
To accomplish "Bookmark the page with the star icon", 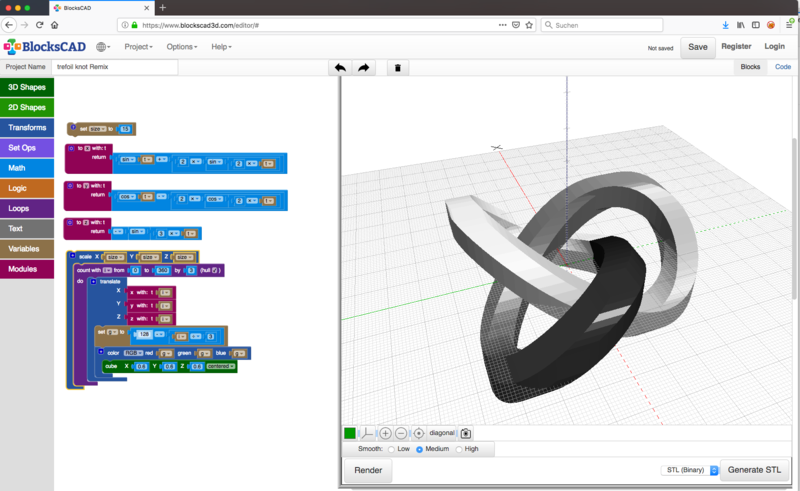I will [x=529, y=24].
